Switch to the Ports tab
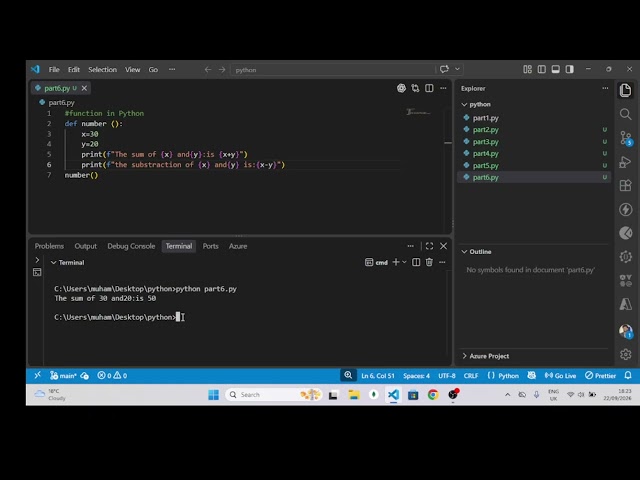The height and width of the screenshot is (480, 640). pyautogui.click(x=210, y=246)
